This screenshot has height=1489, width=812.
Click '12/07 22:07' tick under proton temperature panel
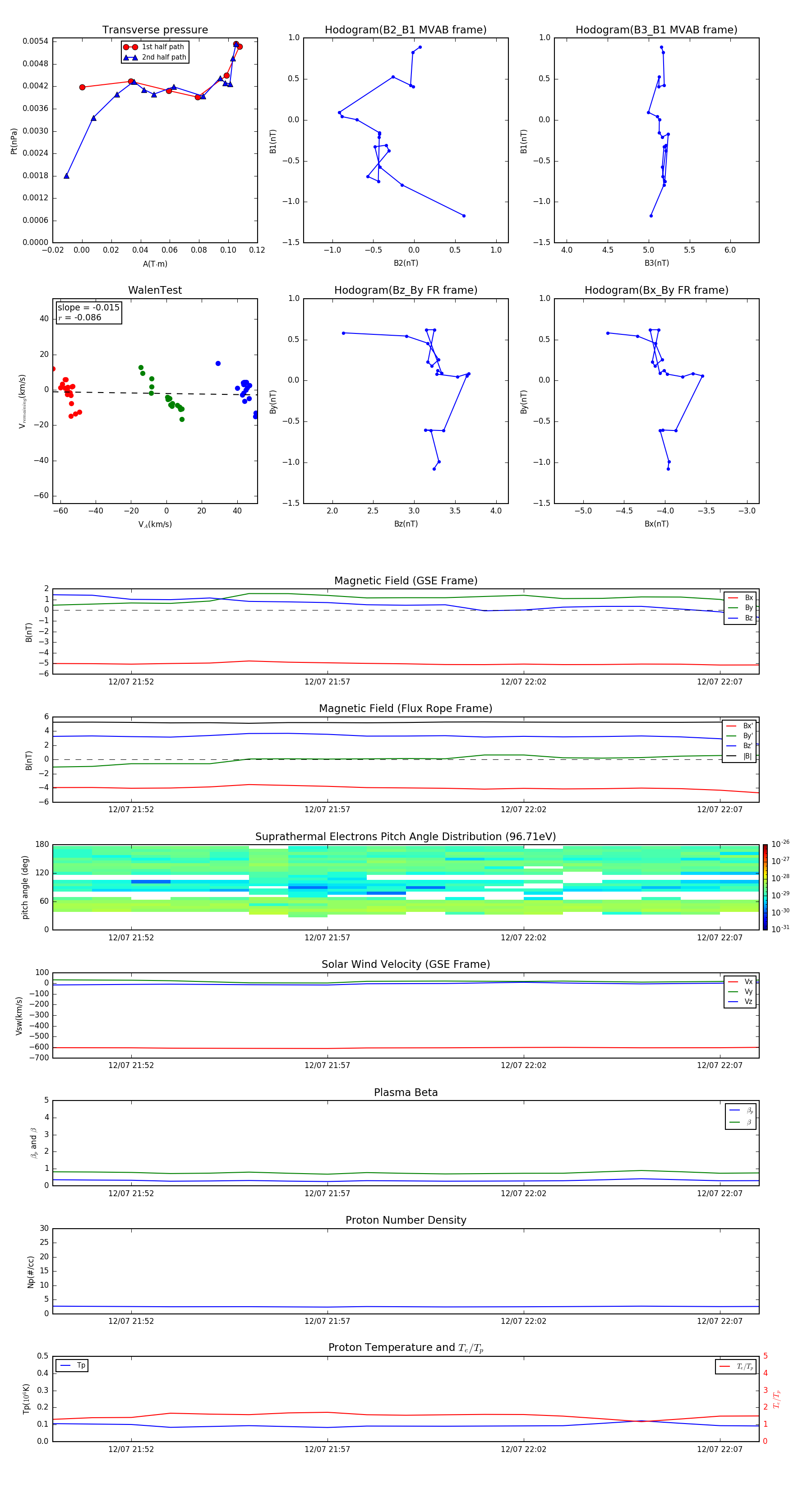tap(720, 1449)
